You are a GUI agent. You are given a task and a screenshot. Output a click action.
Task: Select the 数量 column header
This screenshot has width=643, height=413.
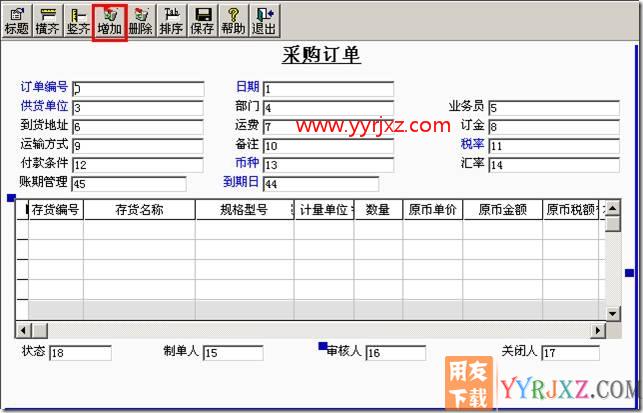(378, 210)
